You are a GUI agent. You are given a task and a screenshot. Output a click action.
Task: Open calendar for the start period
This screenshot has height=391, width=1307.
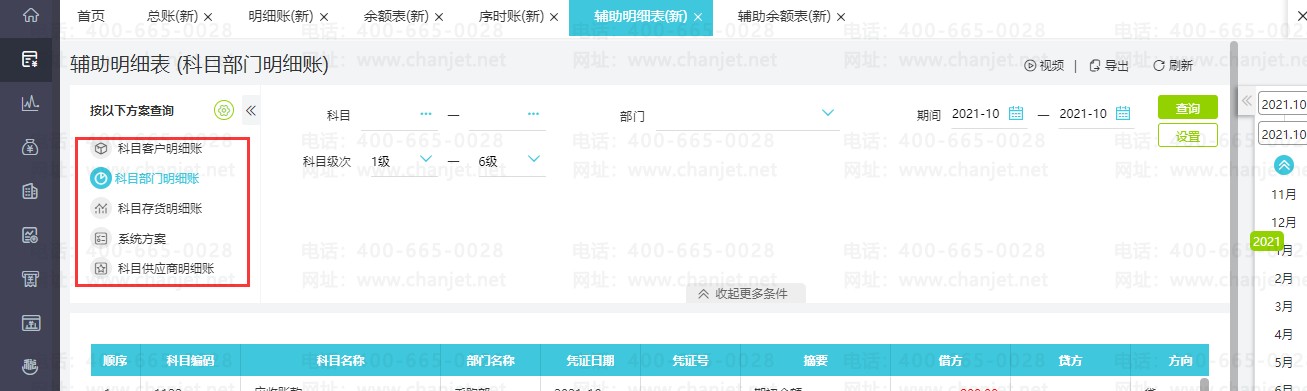[x=1016, y=113]
